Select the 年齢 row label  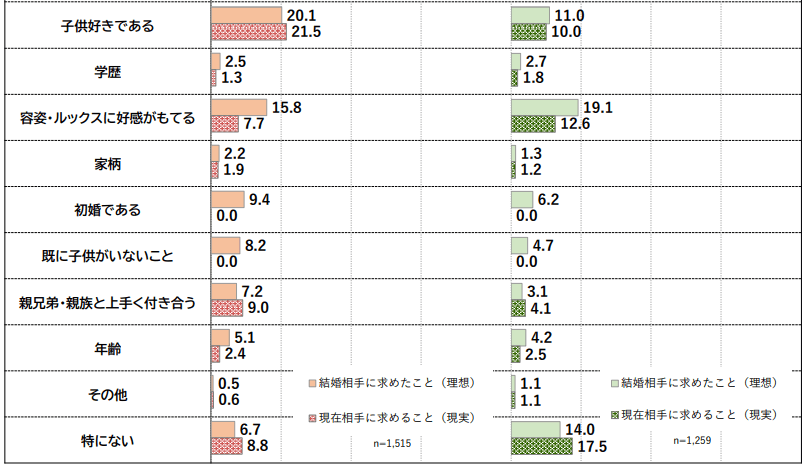[x=107, y=348]
